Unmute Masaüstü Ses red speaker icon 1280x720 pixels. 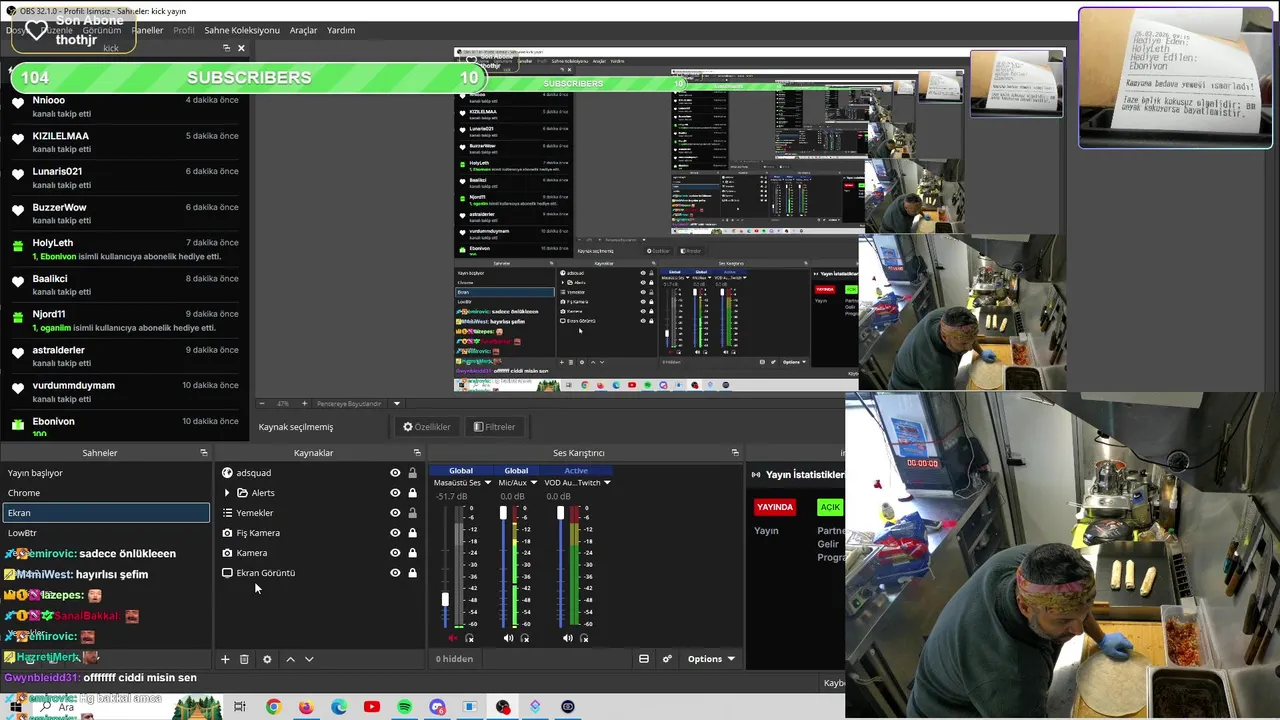point(452,638)
